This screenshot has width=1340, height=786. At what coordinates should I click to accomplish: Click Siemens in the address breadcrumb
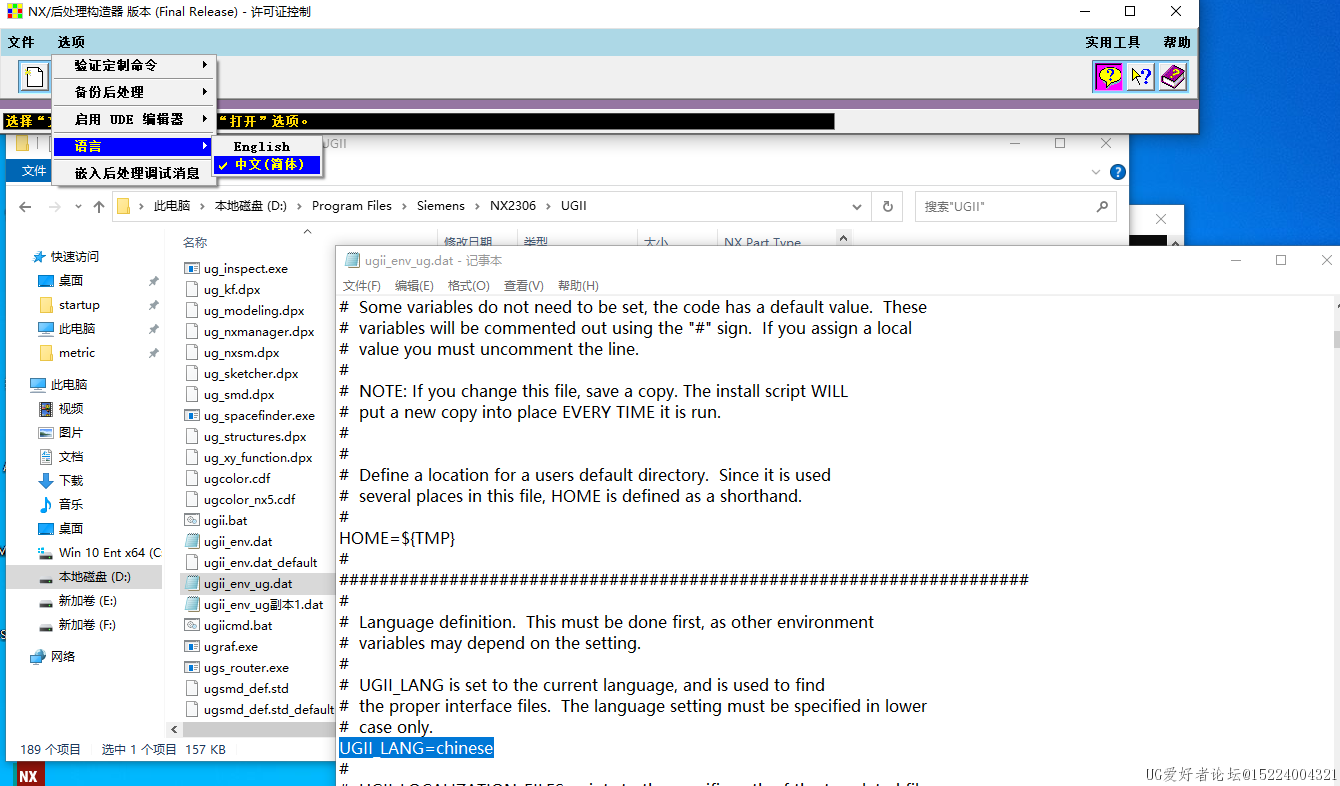point(441,206)
